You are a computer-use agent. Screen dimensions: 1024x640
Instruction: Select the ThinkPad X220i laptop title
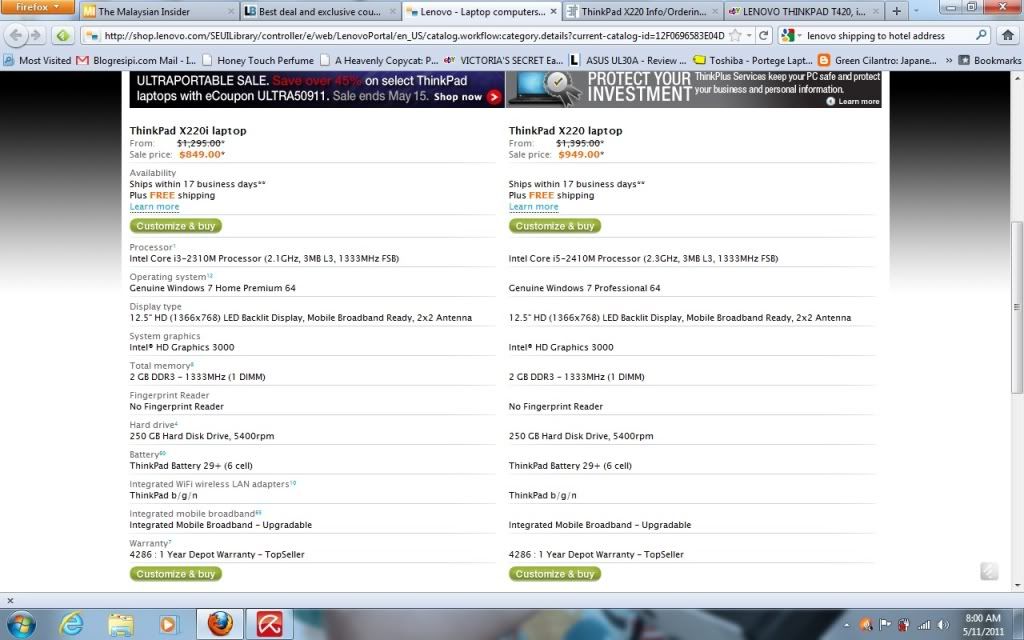[188, 131]
